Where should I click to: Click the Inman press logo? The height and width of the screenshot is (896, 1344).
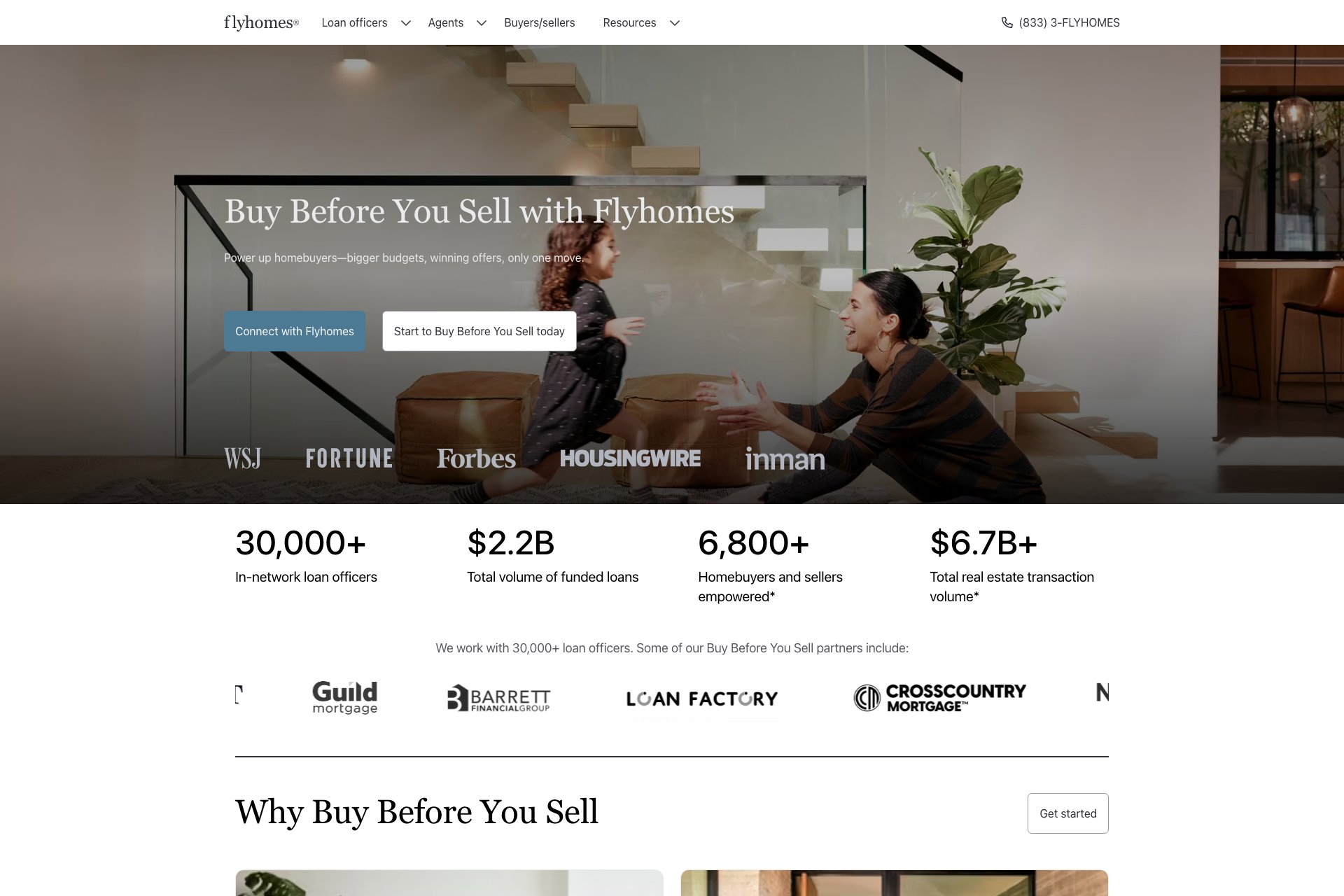coord(785,459)
